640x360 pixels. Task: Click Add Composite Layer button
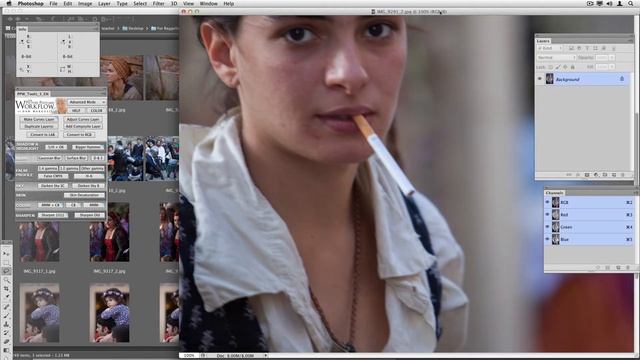83,127
